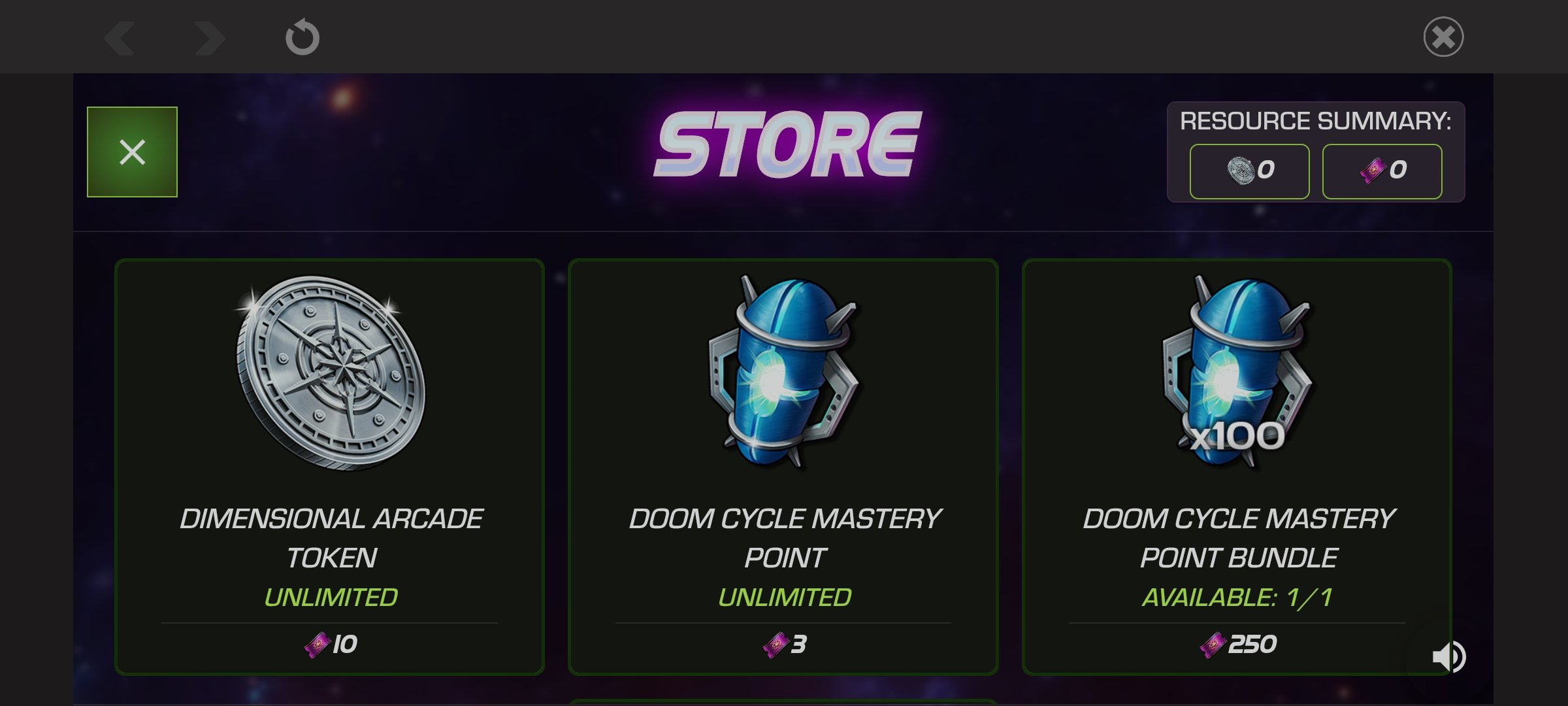
Task: Select the Doom Cycle Mastery Point title
Action: tap(785, 538)
